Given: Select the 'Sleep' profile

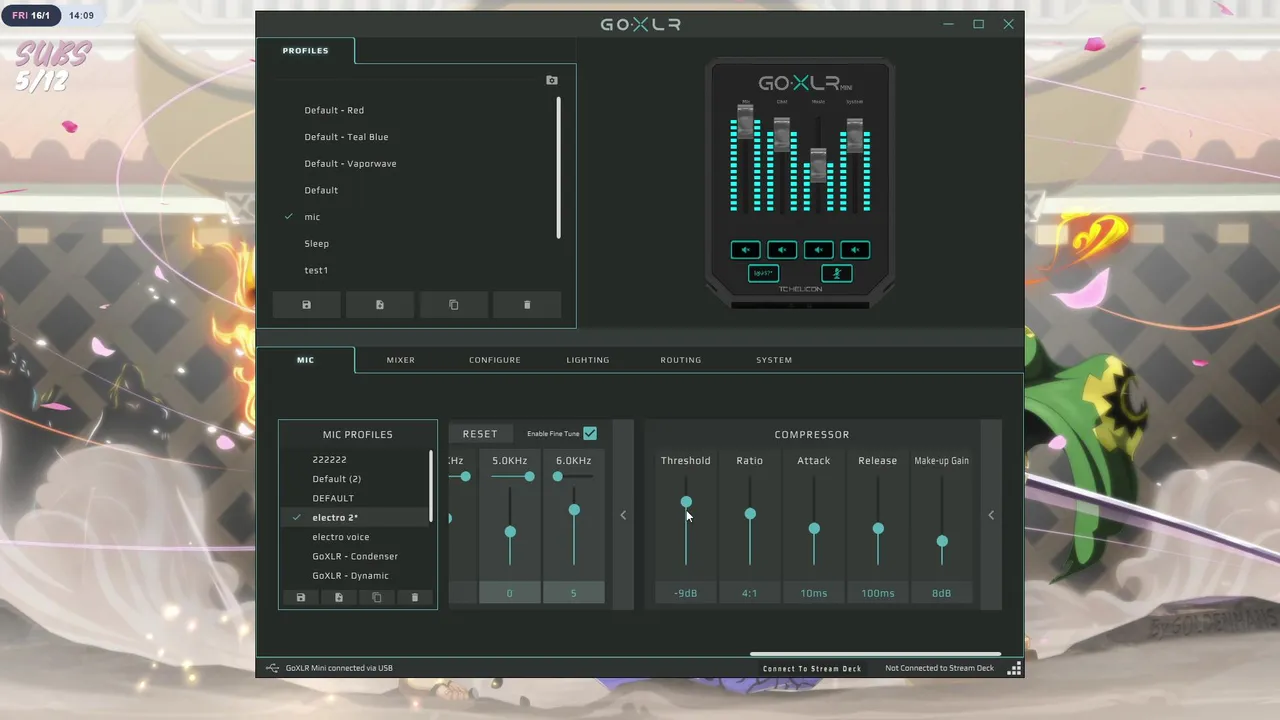Looking at the screenshot, I should [x=316, y=244].
